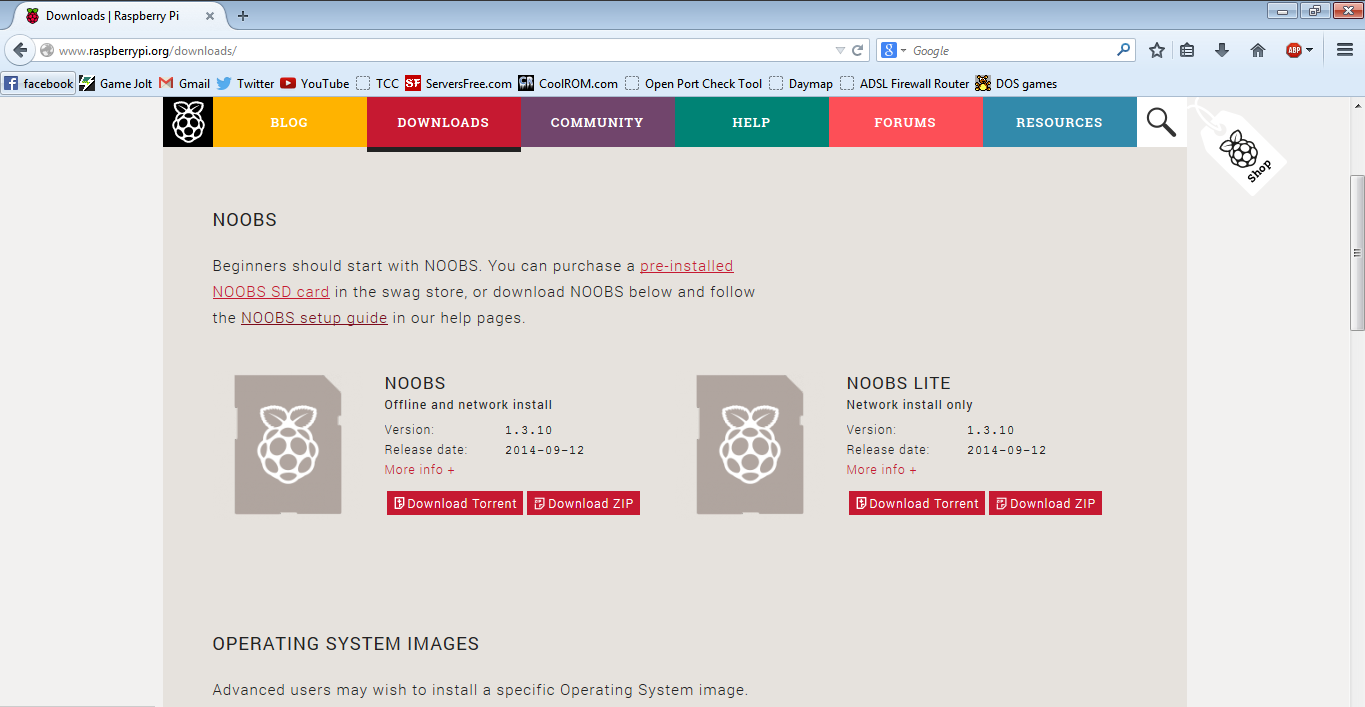The image size is (1365, 707).
Task: Open the Facebook bookmark
Action: [x=38, y=84]
